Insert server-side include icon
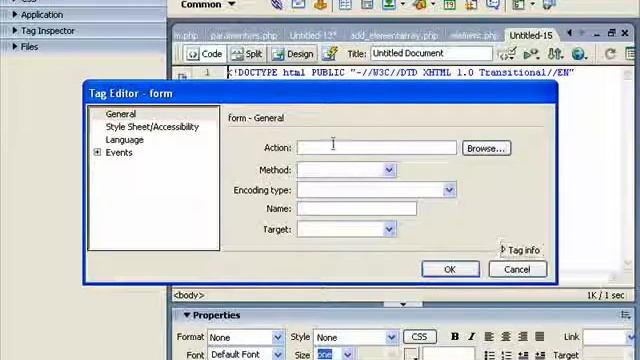Screen dimensions: 640x360 [x=471, y=4]
